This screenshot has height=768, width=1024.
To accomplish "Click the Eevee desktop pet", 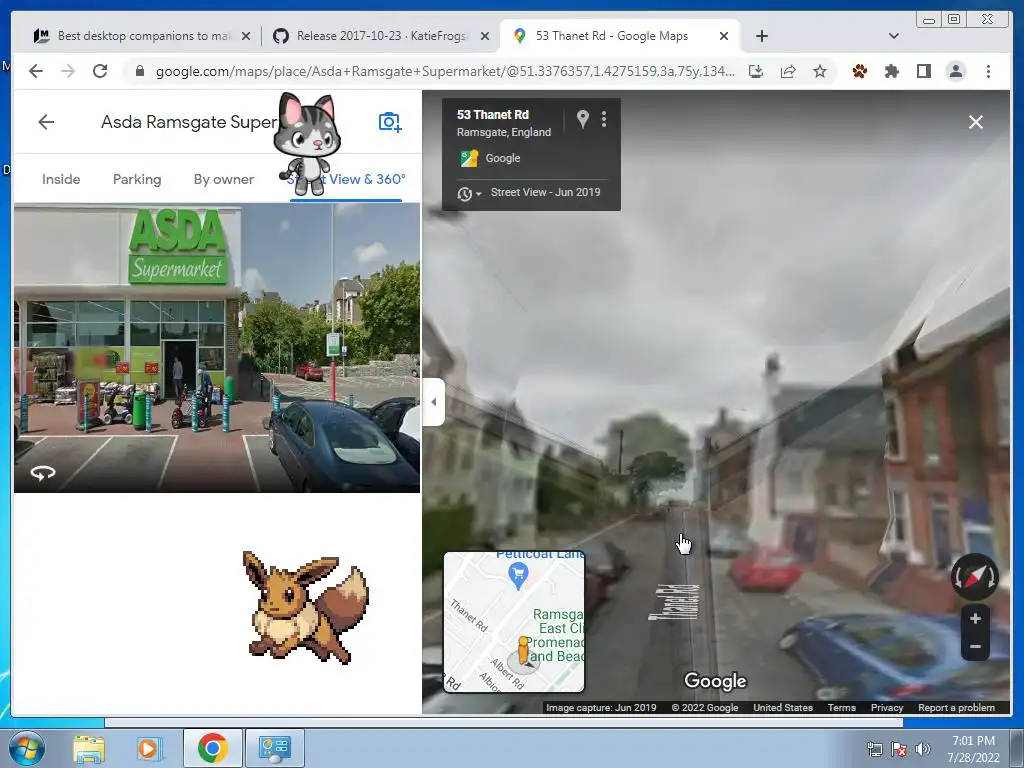I will pyautogui.click(x=304, y=607).
